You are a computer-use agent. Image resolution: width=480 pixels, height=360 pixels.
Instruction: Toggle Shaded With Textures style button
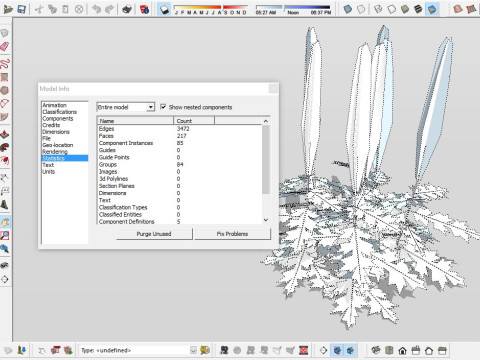pos(418,9)
